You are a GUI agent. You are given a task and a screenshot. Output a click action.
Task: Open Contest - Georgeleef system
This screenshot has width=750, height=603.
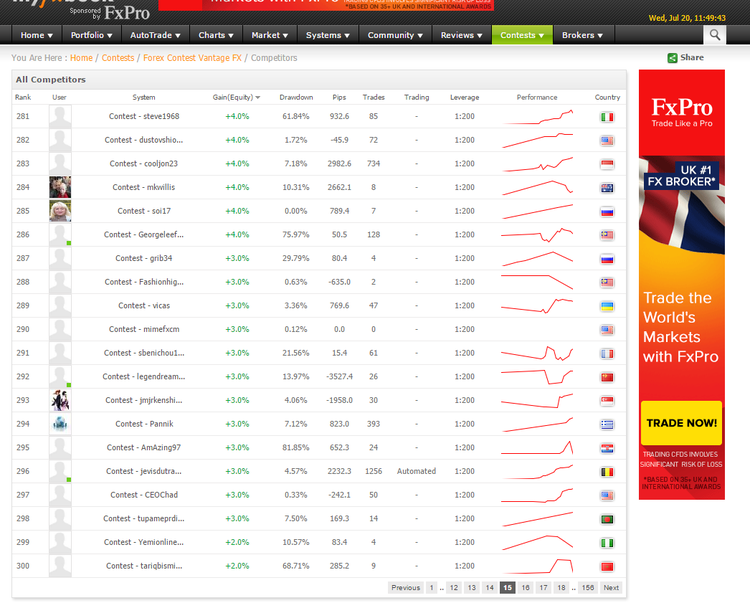[143, 235]
